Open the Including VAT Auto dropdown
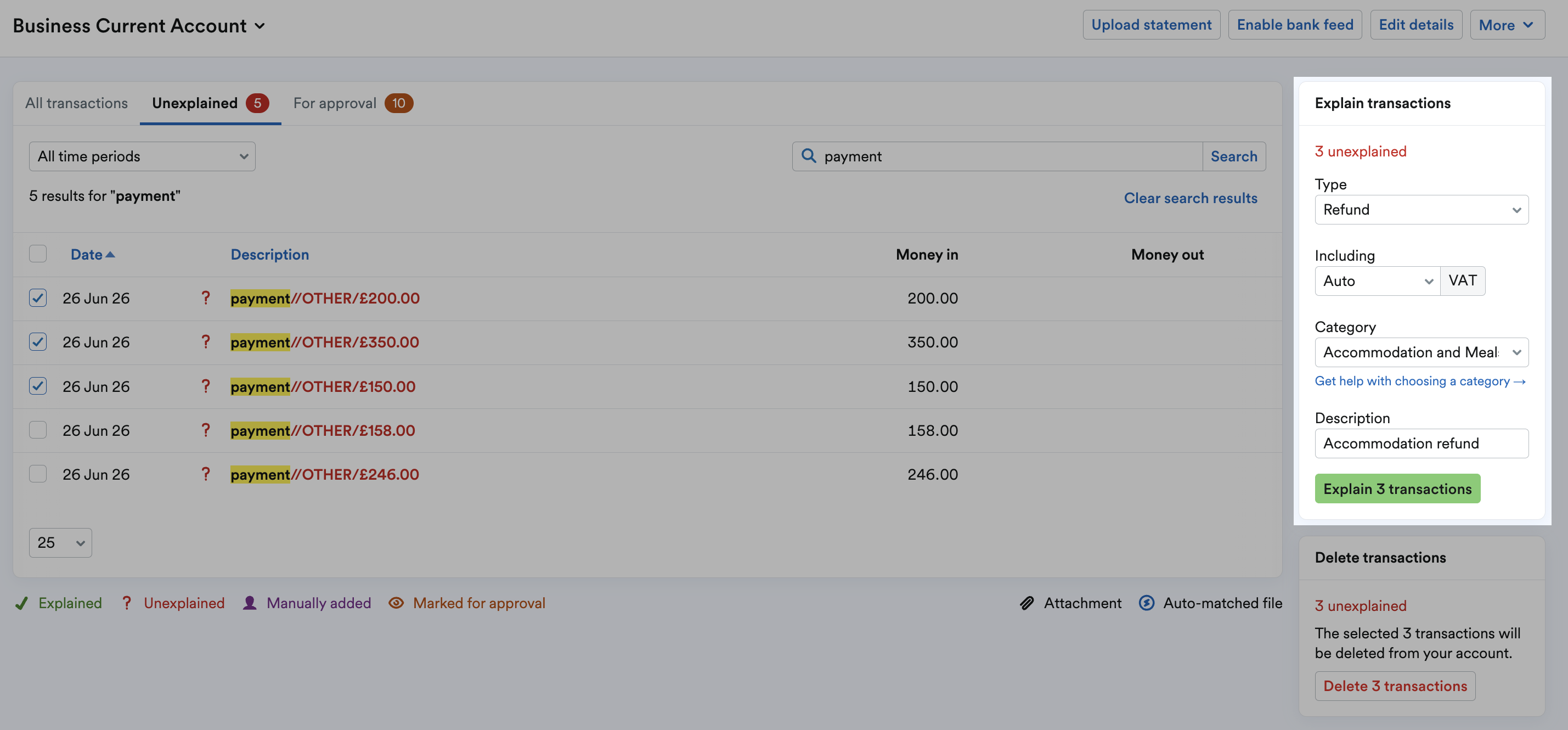 (x=1377, y=280)
